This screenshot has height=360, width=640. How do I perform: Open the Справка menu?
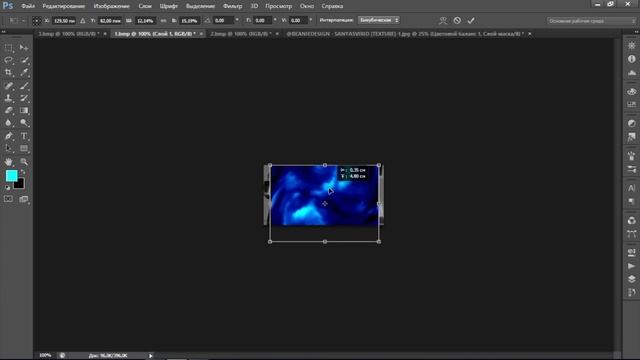332,6
